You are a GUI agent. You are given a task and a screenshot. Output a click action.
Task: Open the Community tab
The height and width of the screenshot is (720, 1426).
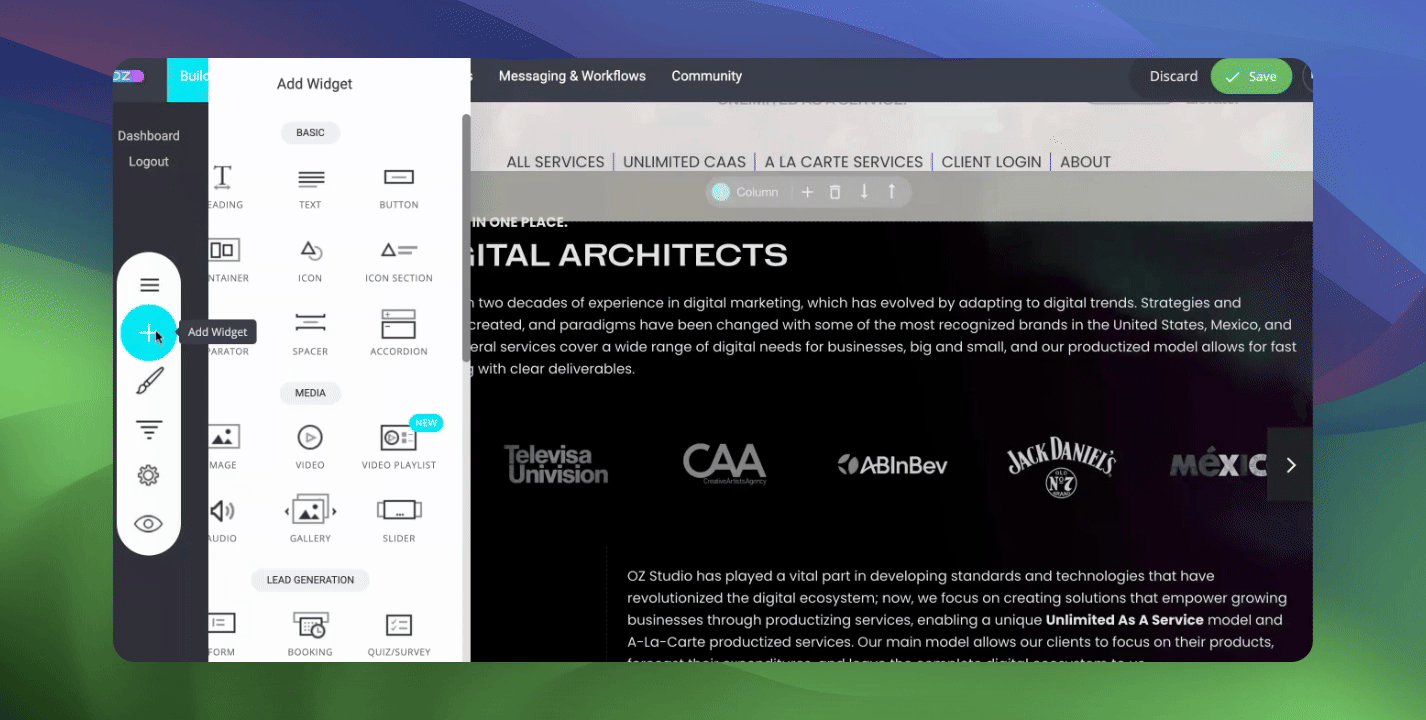(706, 76)
